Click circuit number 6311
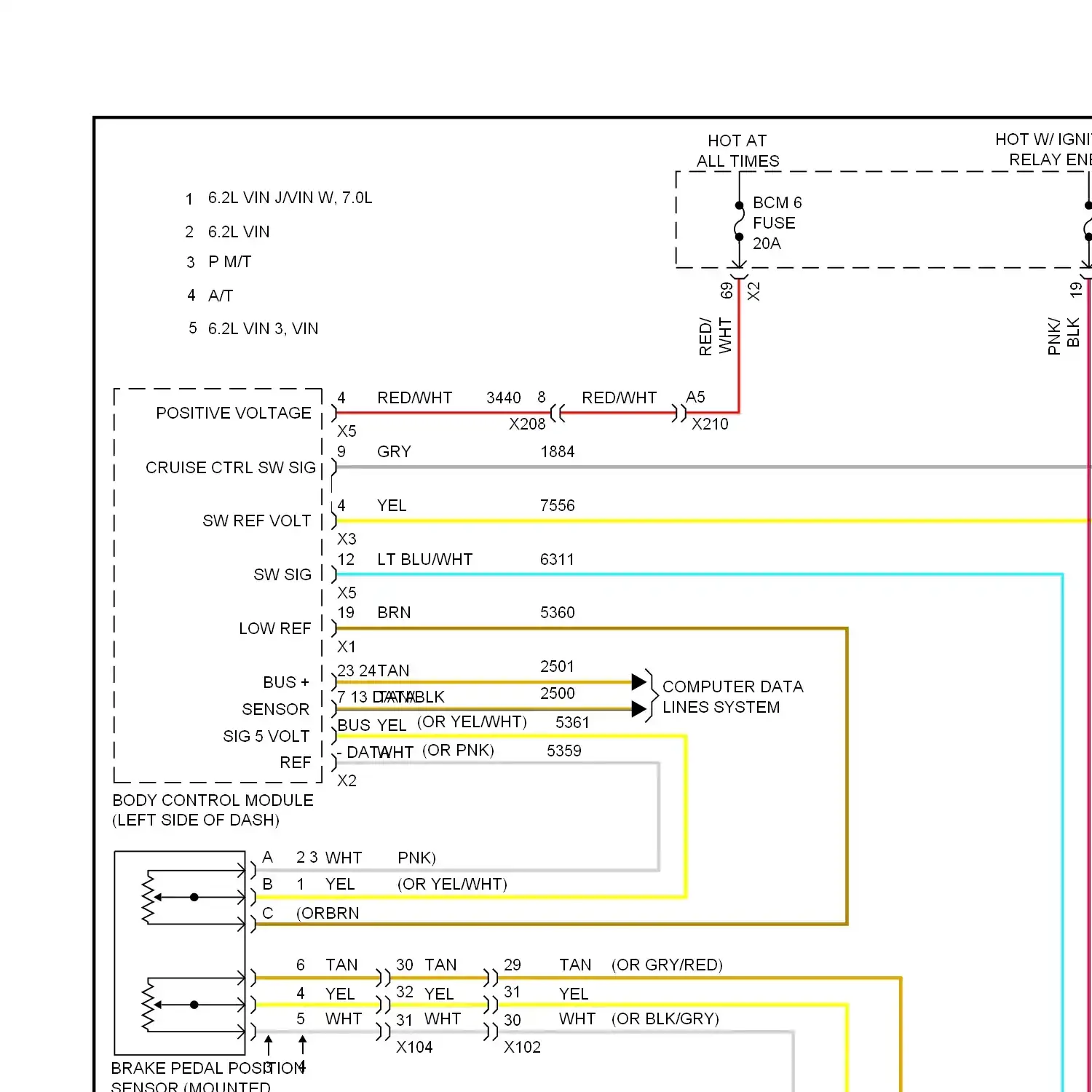 coord(558,559)
